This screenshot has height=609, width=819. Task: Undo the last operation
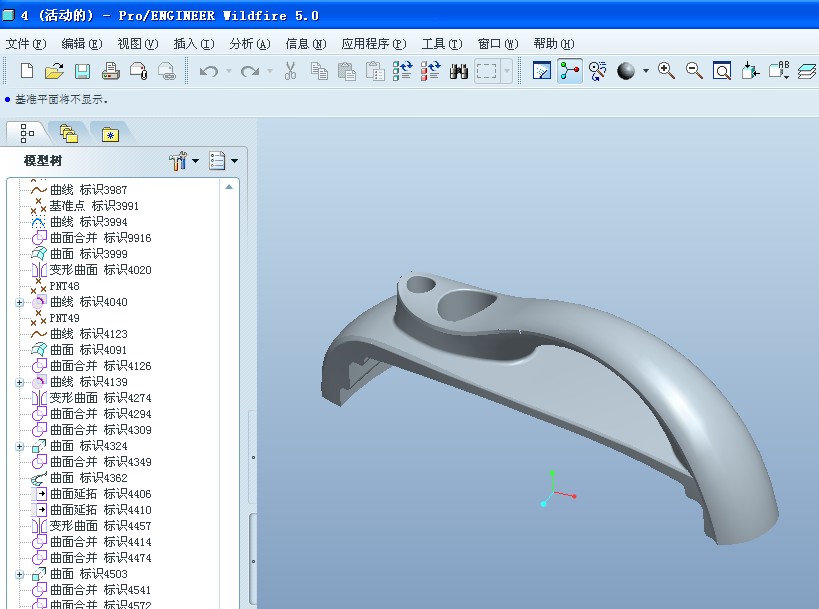coord(209,71)
